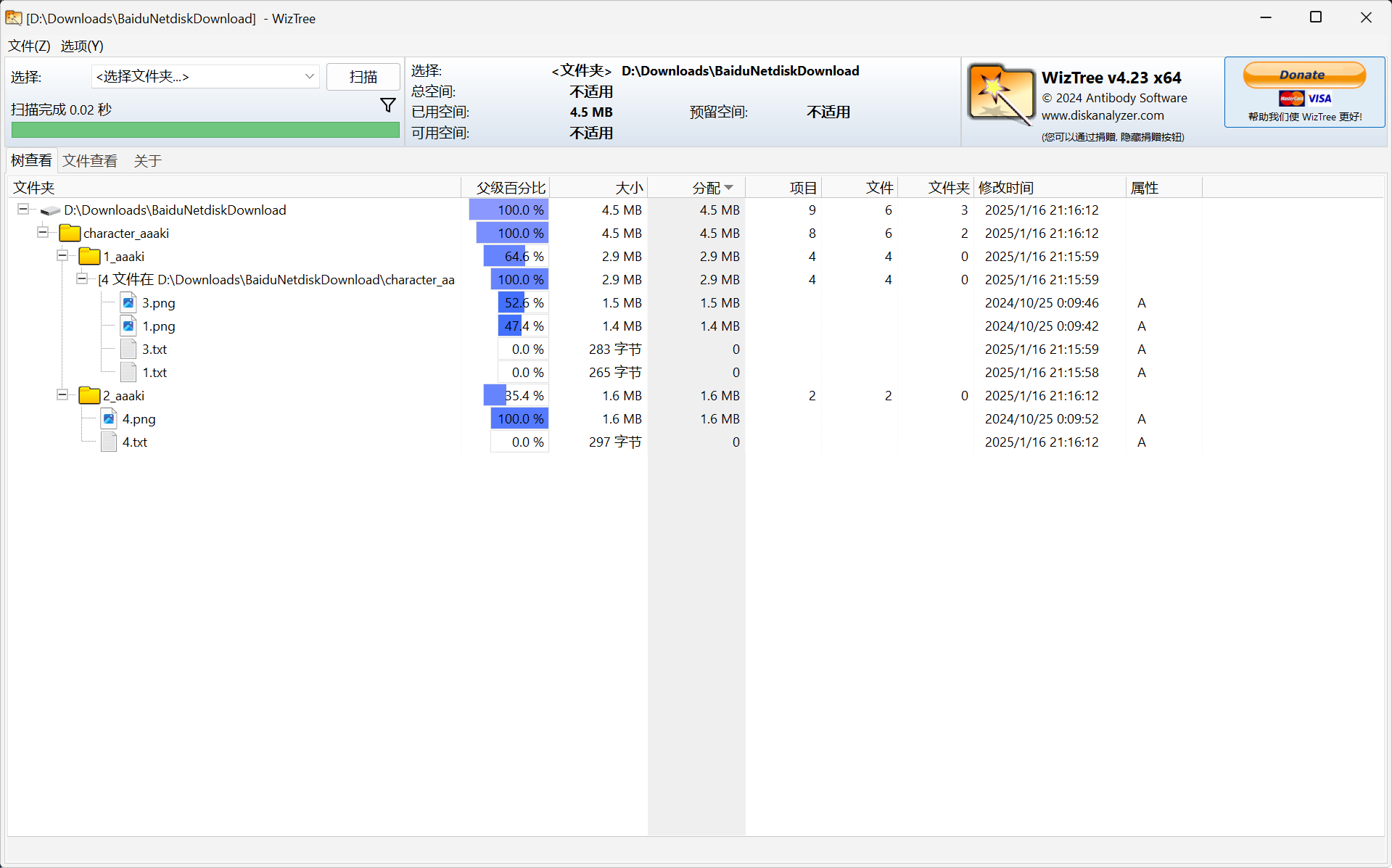
Task: Click the 3.txt document icon
Action: (x=128, y=350)
